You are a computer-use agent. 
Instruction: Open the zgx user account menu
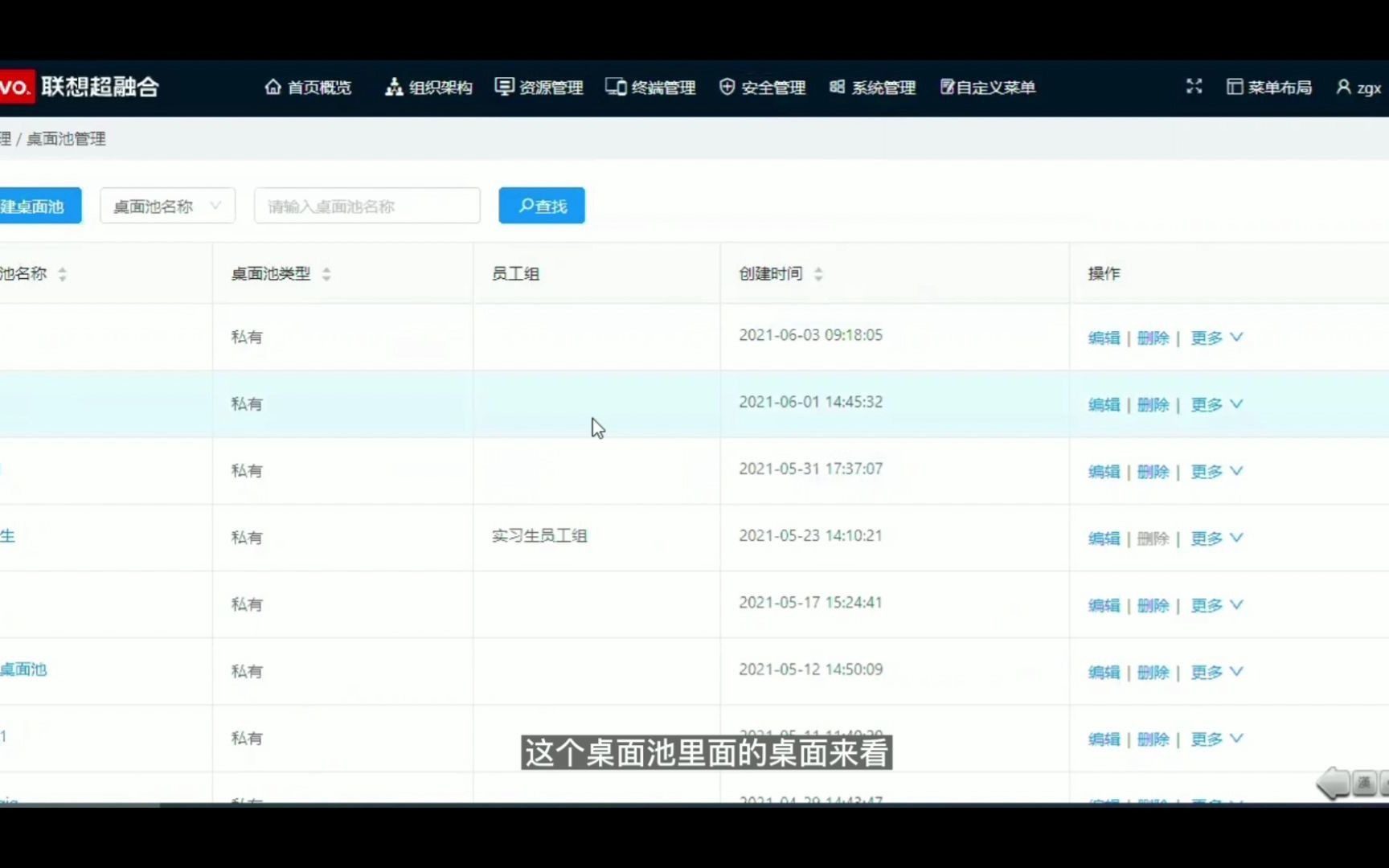click(1358, 87)
